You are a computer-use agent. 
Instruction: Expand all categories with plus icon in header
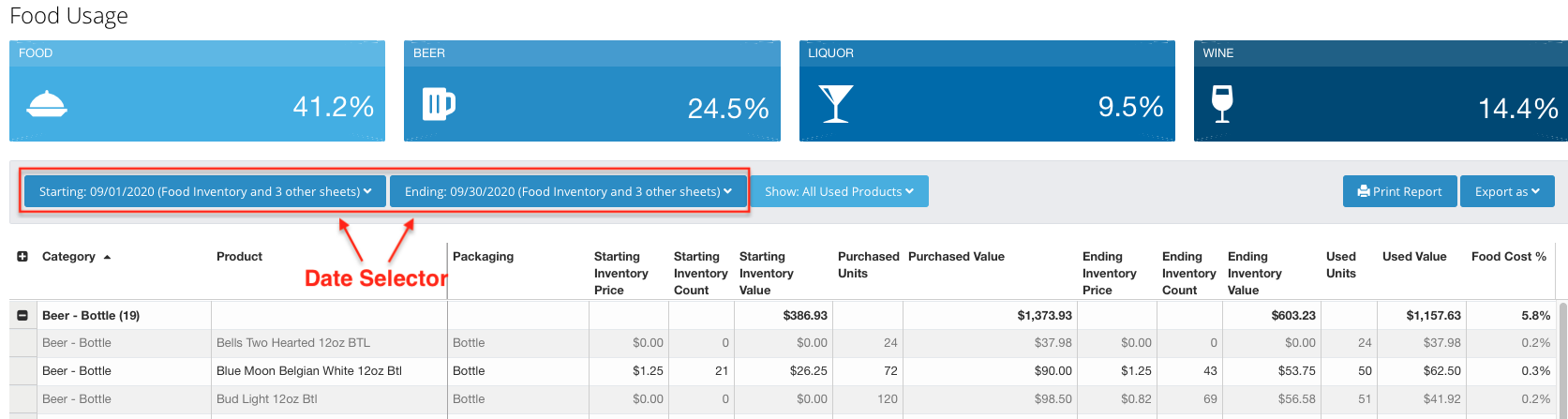pos(22,256)
